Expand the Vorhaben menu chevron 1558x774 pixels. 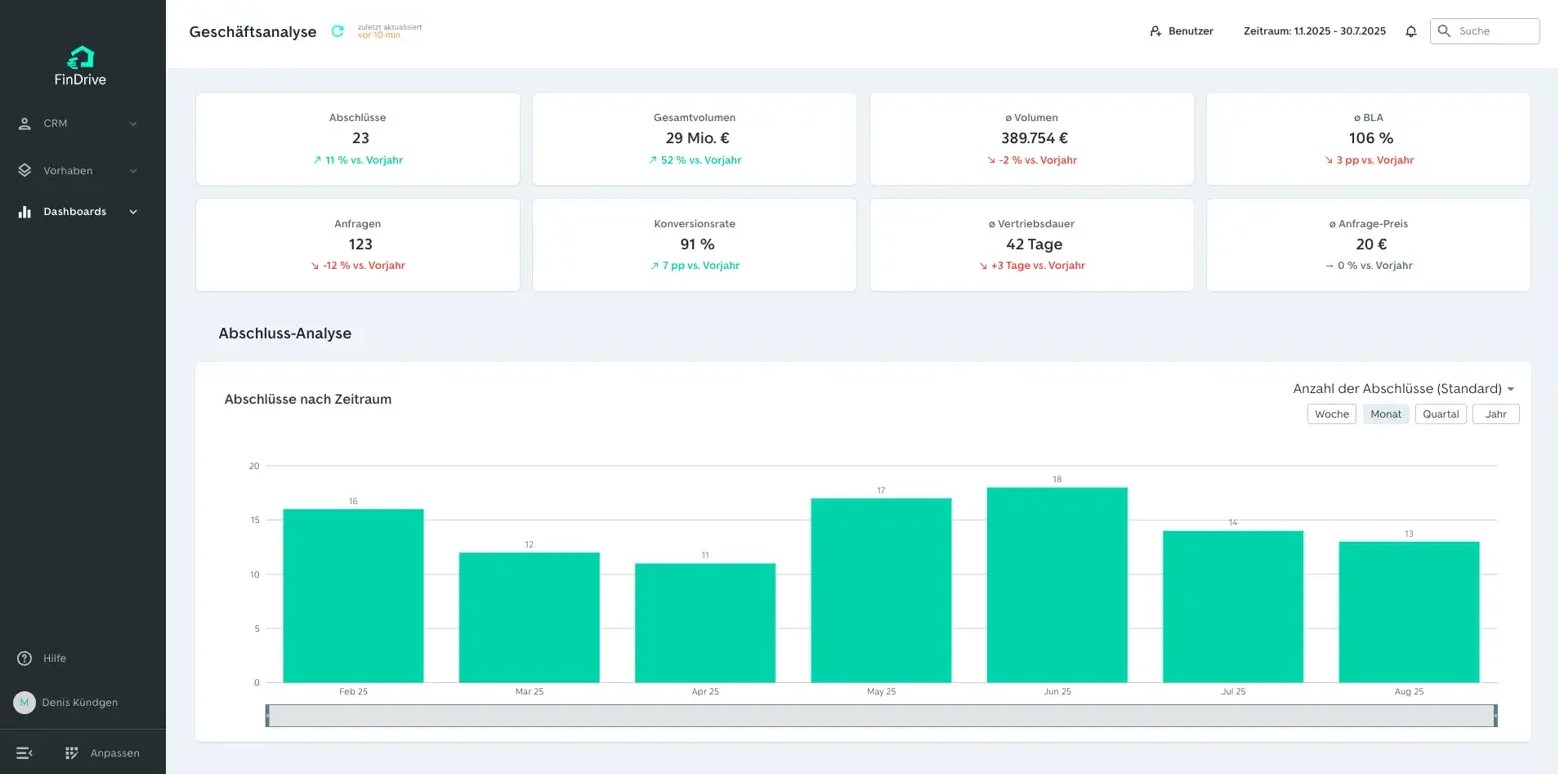[x=133, y=171]
